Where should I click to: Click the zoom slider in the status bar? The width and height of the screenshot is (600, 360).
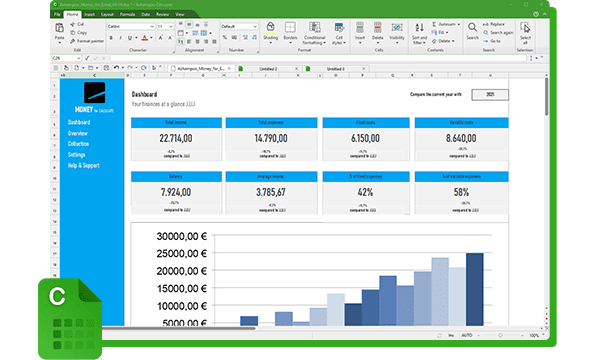pyautogui.click(x=500, y=336)
